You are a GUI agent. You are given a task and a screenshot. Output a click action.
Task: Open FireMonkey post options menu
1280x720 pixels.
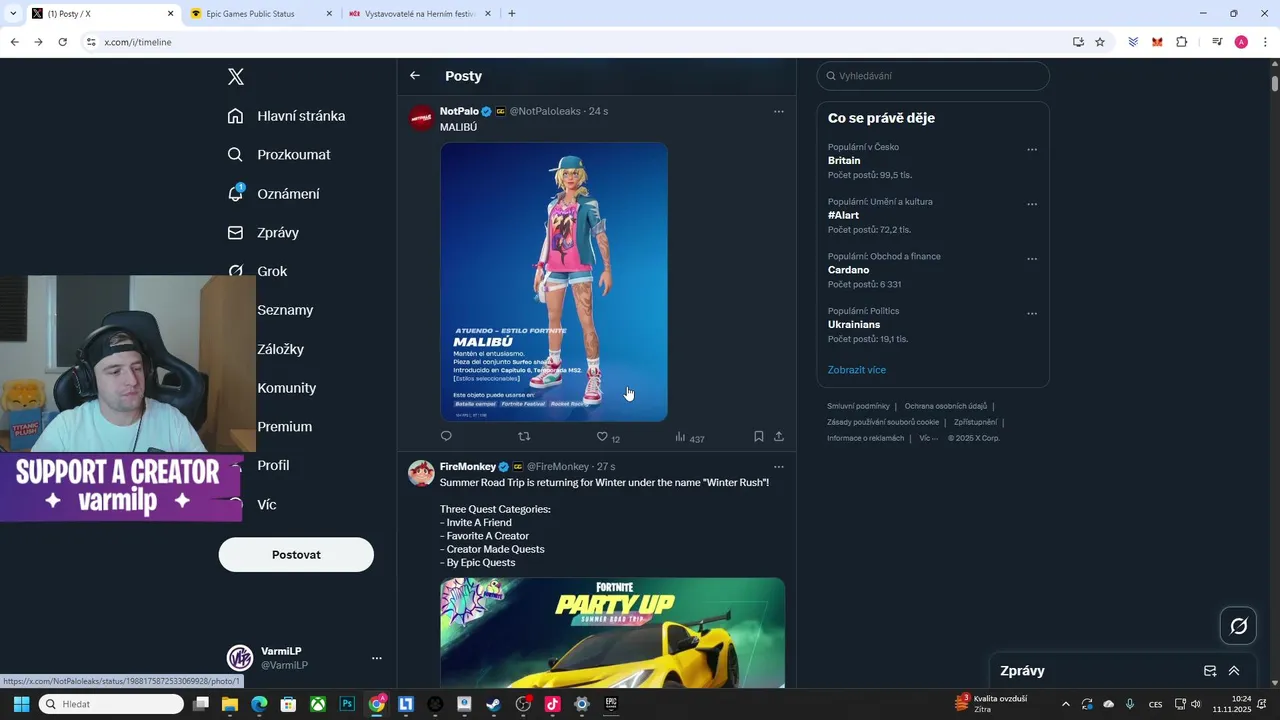779,467
